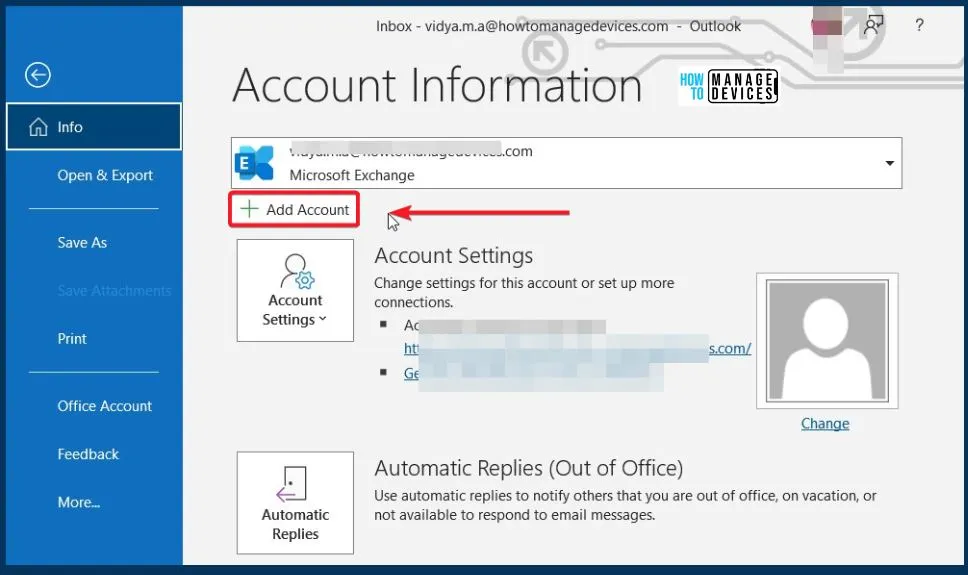
Task: Choose Save As in the sidebar
Action: point(82,243)
